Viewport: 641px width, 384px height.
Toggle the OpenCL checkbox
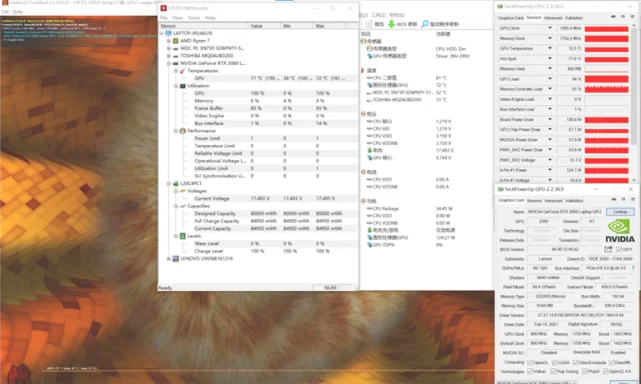click(530, 363)
